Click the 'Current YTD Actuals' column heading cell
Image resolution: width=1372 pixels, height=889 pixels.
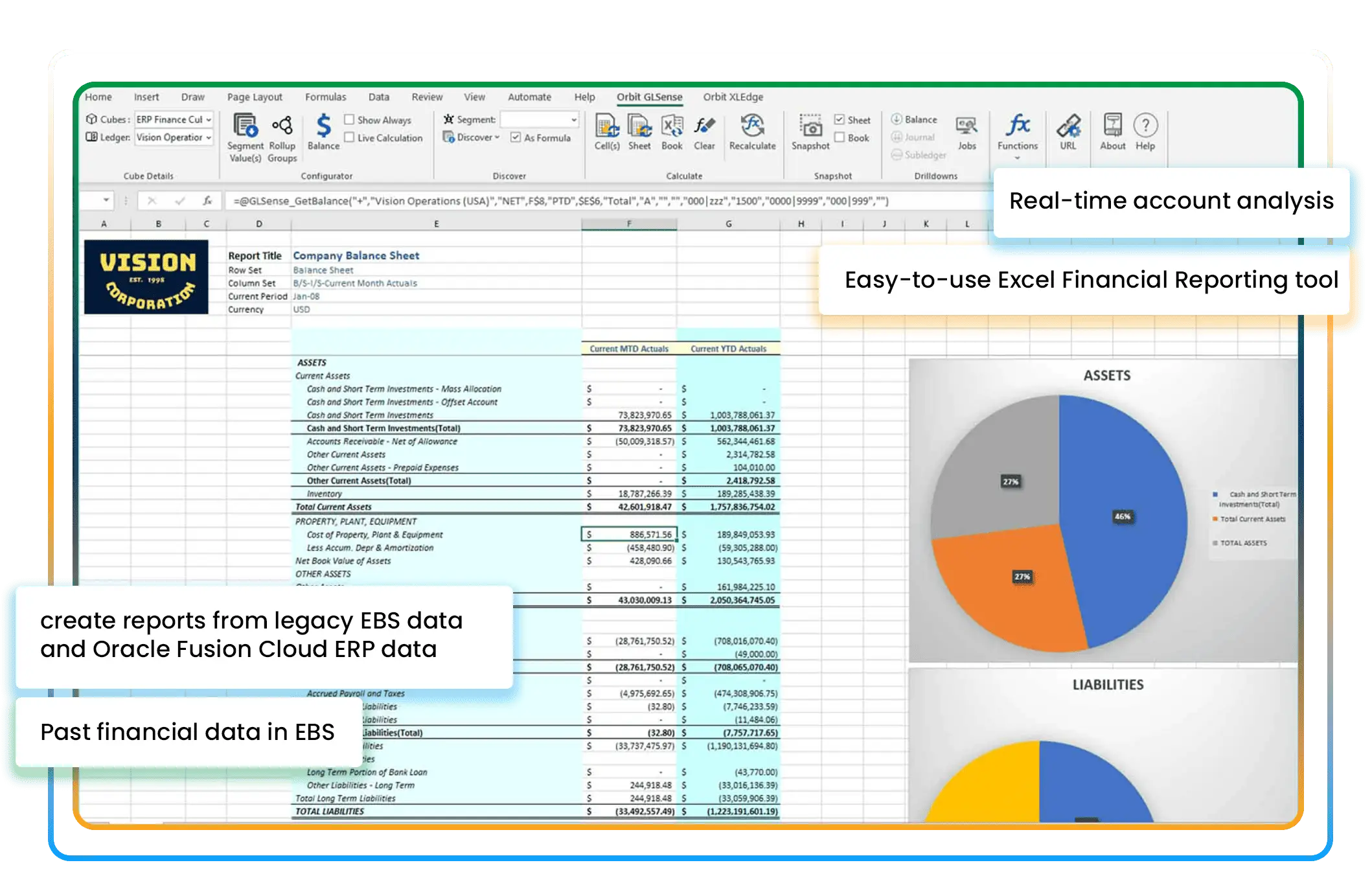coord(729,349)
